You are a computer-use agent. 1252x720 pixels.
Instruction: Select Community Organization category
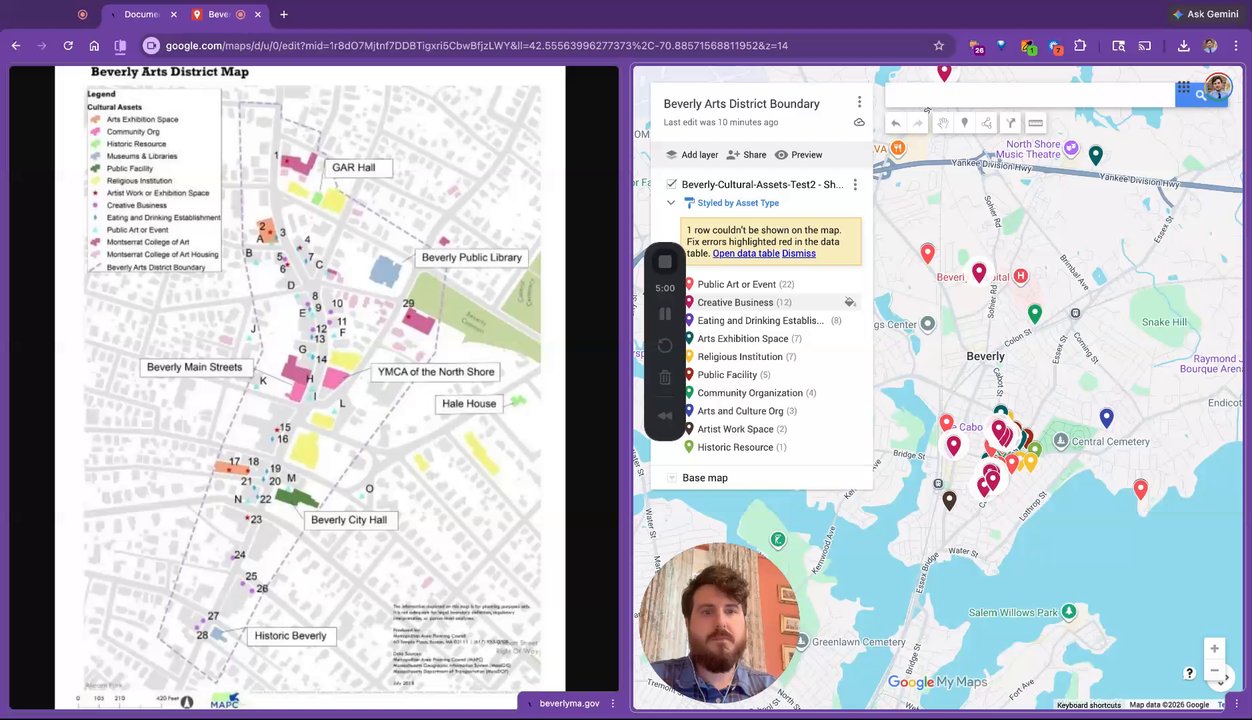pos(750,393)
